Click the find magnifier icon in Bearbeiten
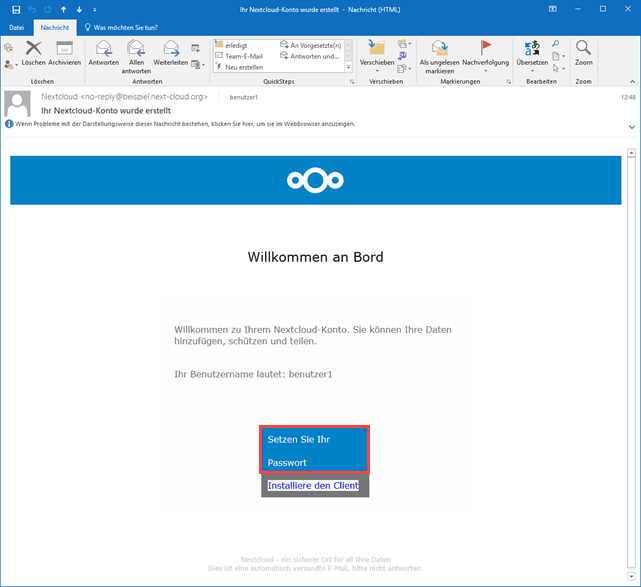The width and height of the screenshot is (641, 587). tap(556, 43)
